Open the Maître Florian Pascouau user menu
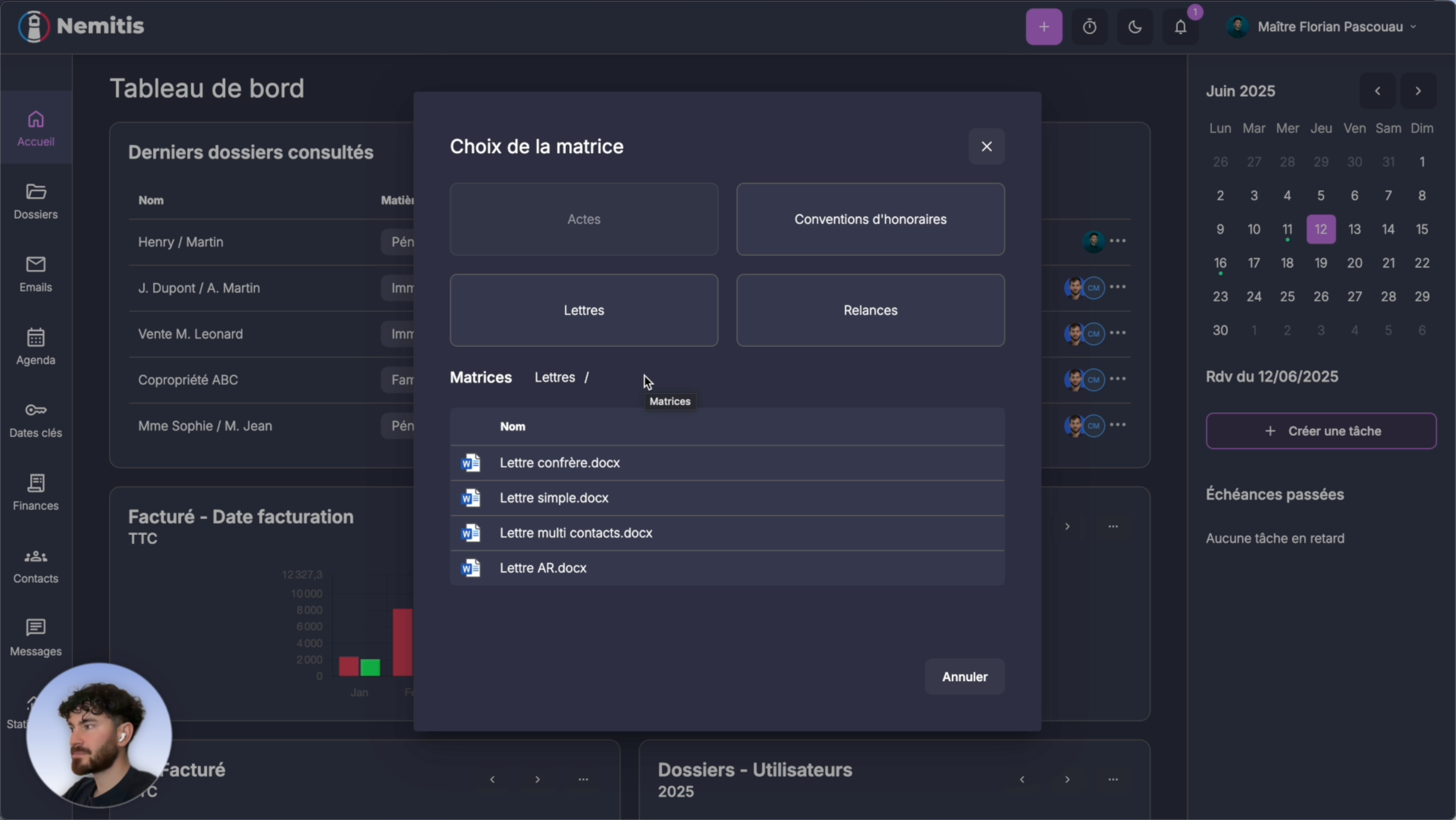 (1321, 27)
